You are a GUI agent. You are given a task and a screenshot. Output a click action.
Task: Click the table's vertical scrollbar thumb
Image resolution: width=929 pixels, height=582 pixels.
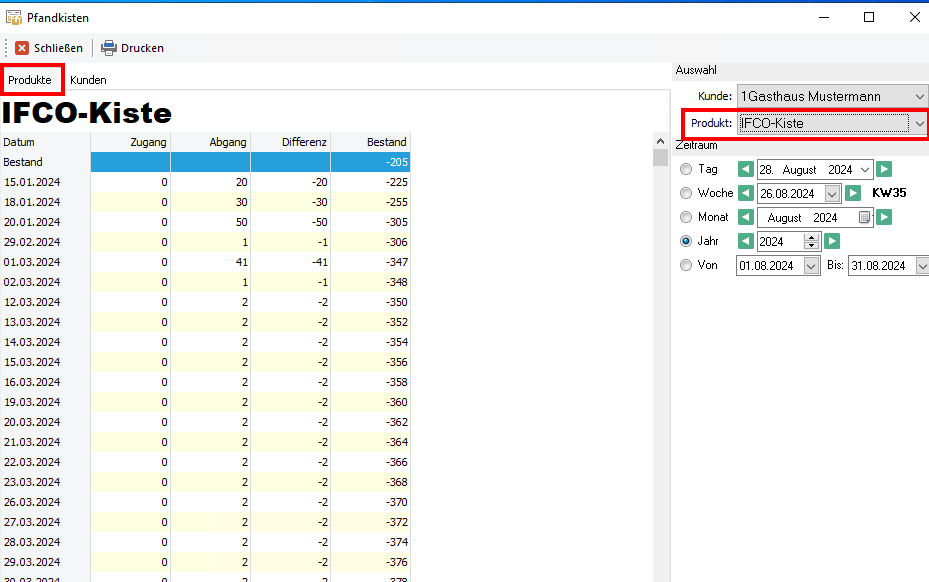660,157
